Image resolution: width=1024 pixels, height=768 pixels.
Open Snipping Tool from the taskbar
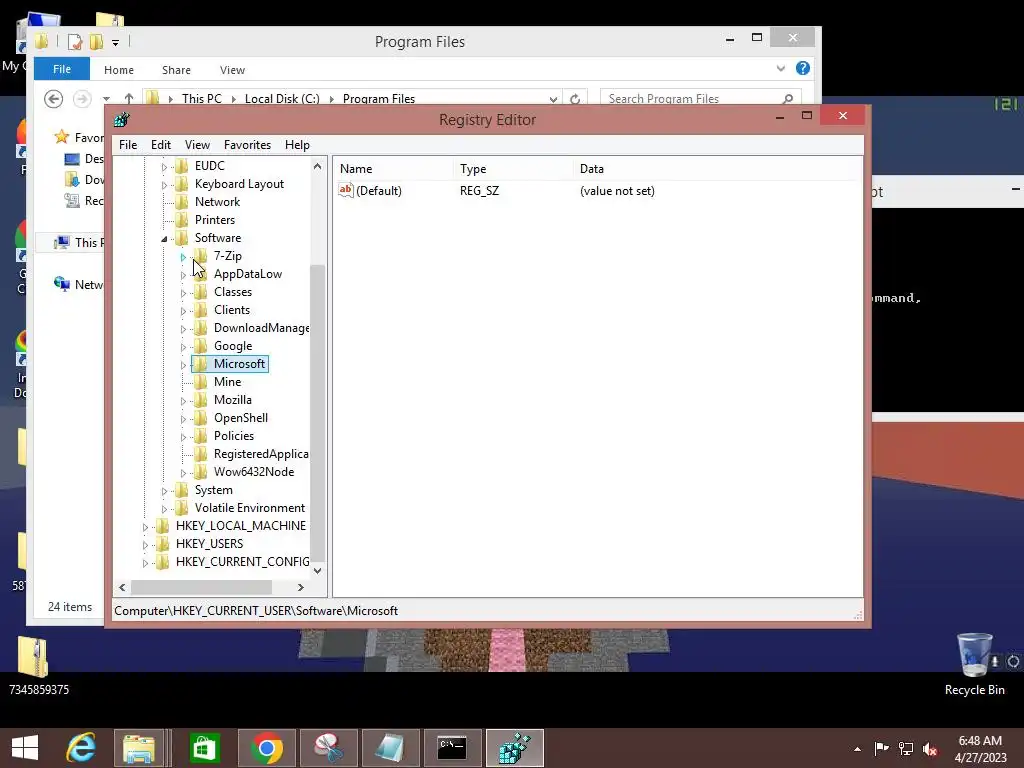(328, 748)
